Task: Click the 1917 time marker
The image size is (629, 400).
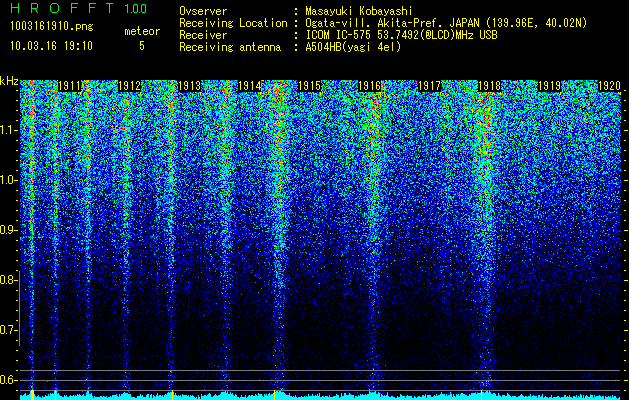Action: (x=430, y=86)
